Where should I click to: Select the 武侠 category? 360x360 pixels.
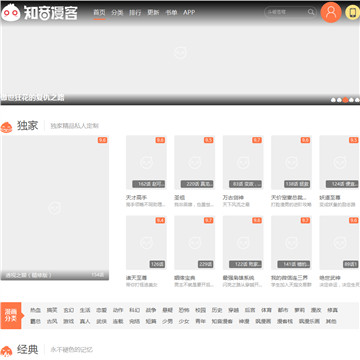(101, 321)
